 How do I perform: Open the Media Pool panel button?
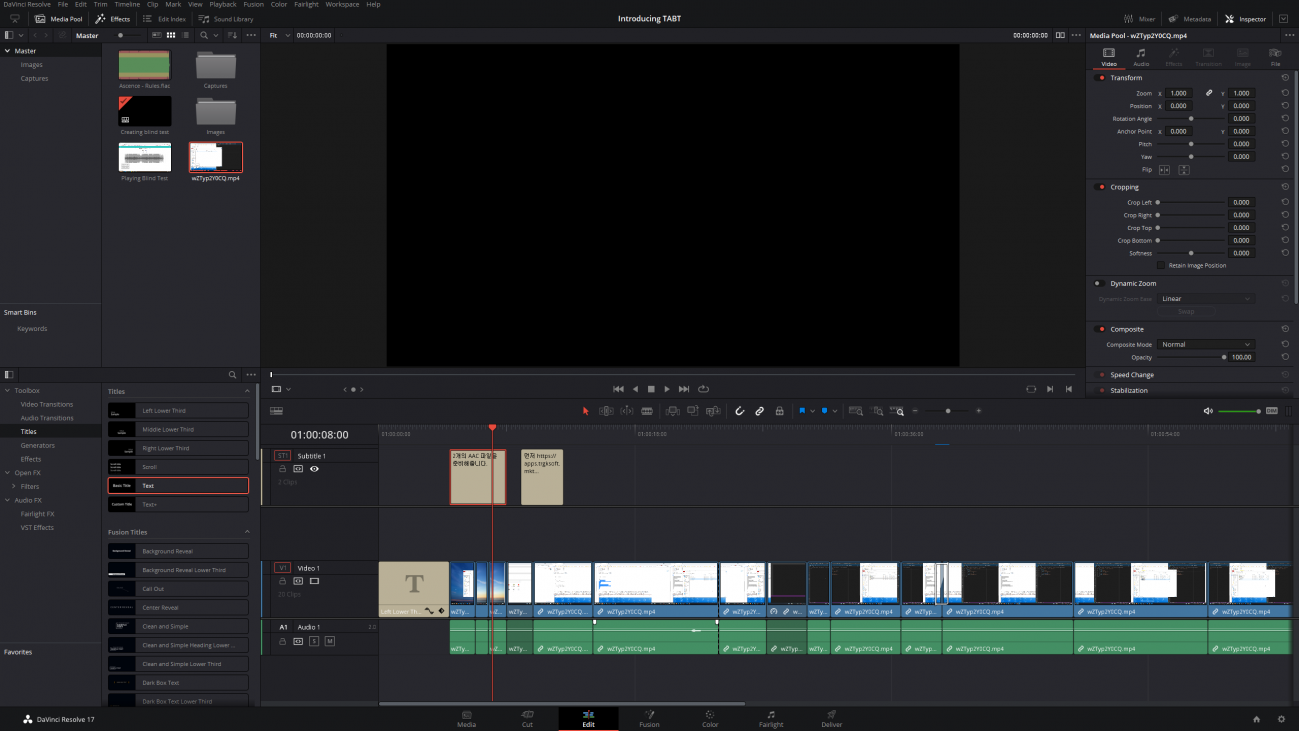click(59, 19)
